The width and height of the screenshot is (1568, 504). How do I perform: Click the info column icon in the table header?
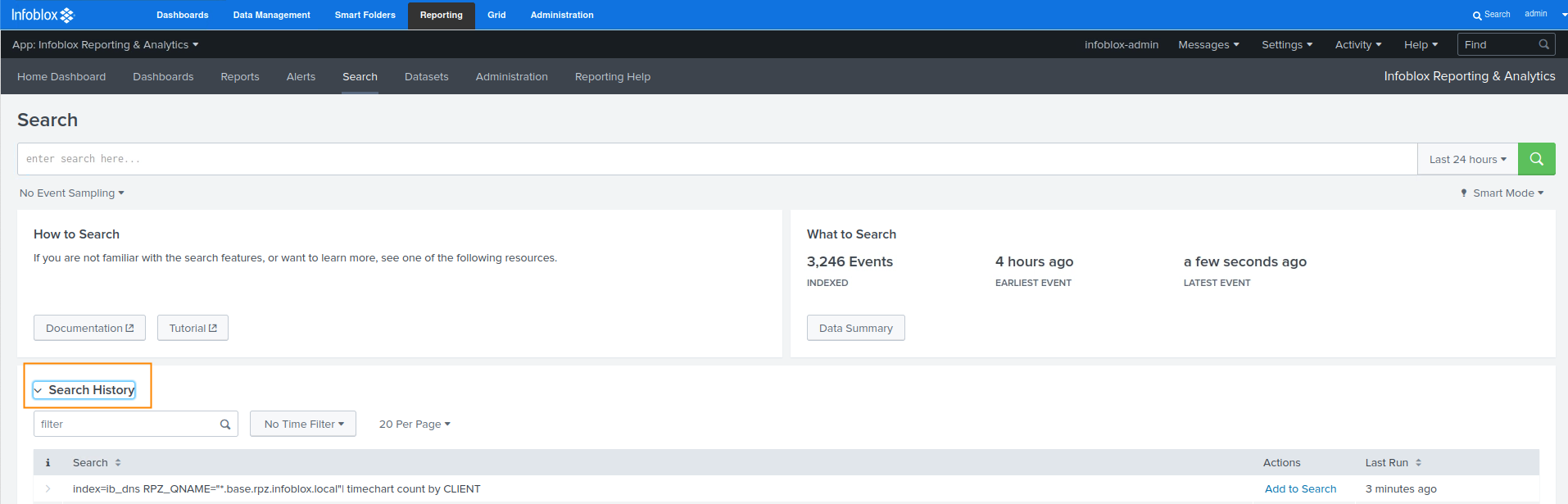tap(48, 463)
